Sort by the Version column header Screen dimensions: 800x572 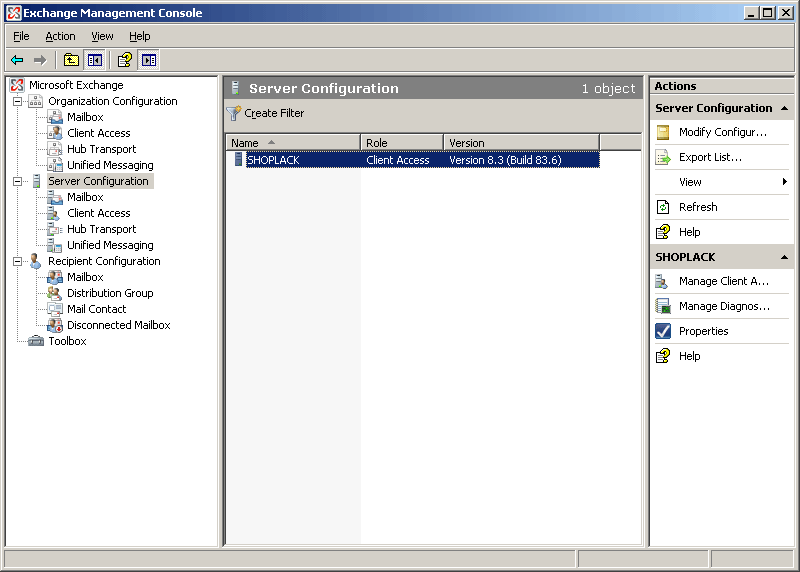[x=521, y=143]
